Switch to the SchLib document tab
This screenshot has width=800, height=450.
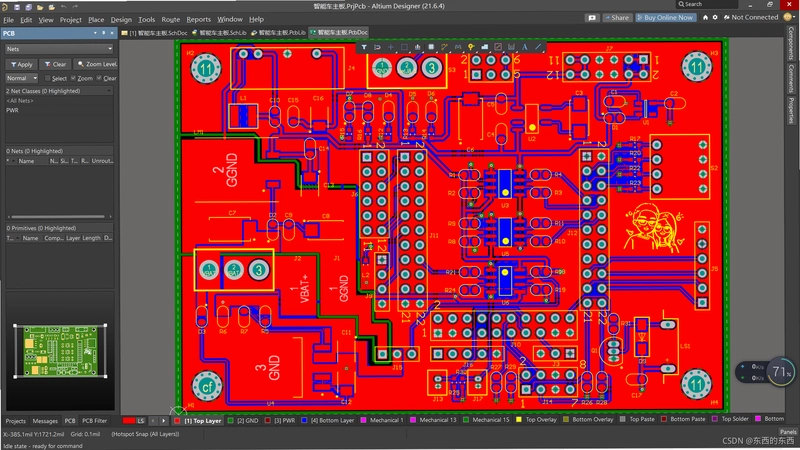219,33
